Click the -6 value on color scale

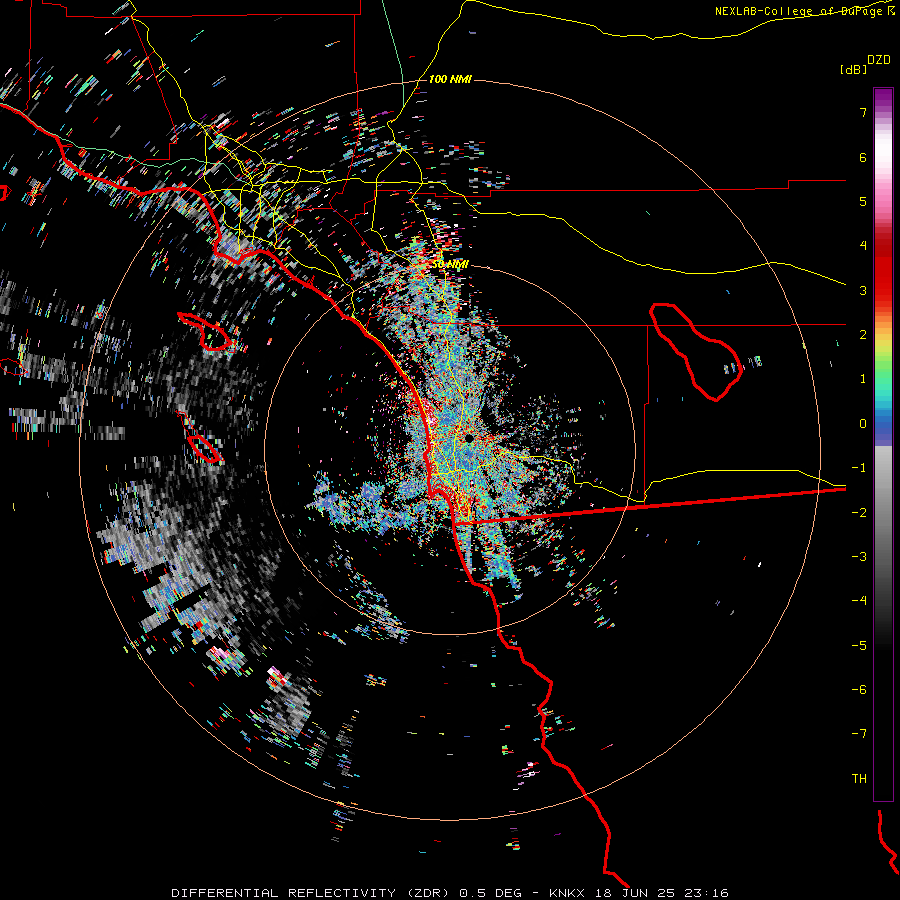tap(859, 690)
